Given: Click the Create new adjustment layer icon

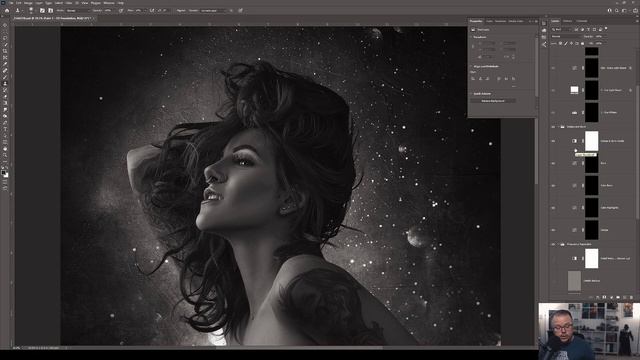Looking at the screenshot, I should (x=611, y=297).
